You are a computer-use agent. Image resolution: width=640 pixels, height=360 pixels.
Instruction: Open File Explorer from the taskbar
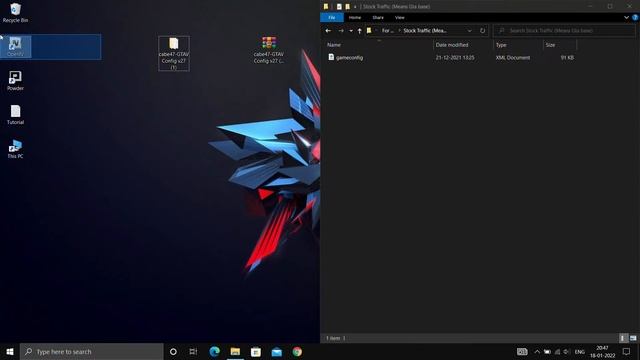(x=235, y=351)
